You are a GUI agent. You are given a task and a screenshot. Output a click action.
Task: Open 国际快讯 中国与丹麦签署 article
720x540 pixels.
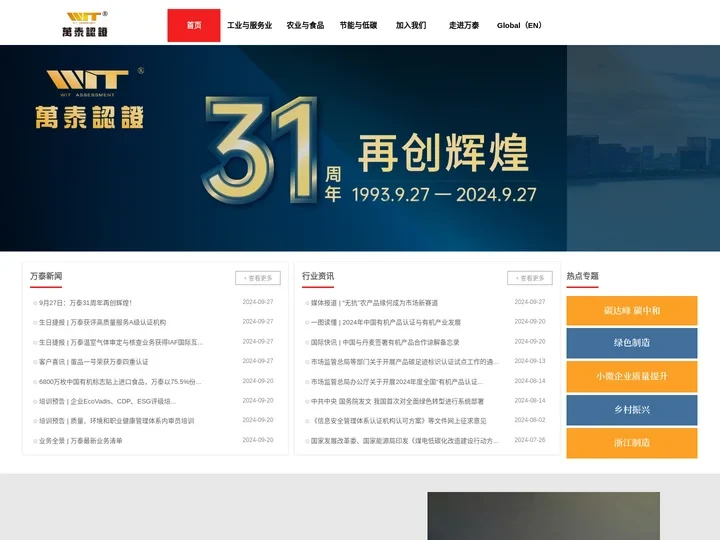pos(385,342)
